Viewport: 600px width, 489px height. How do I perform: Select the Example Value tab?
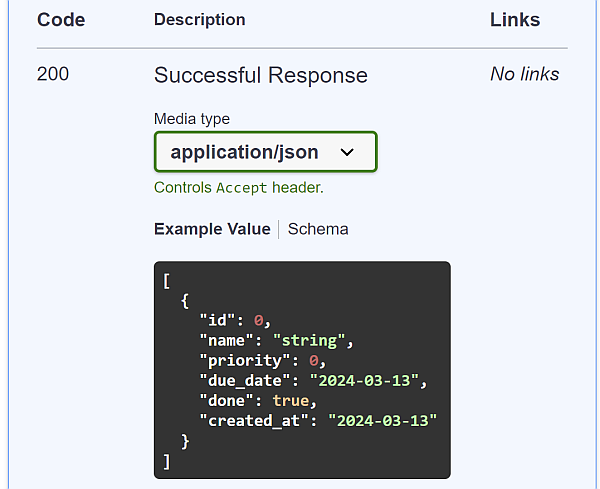tap(212, 229)
